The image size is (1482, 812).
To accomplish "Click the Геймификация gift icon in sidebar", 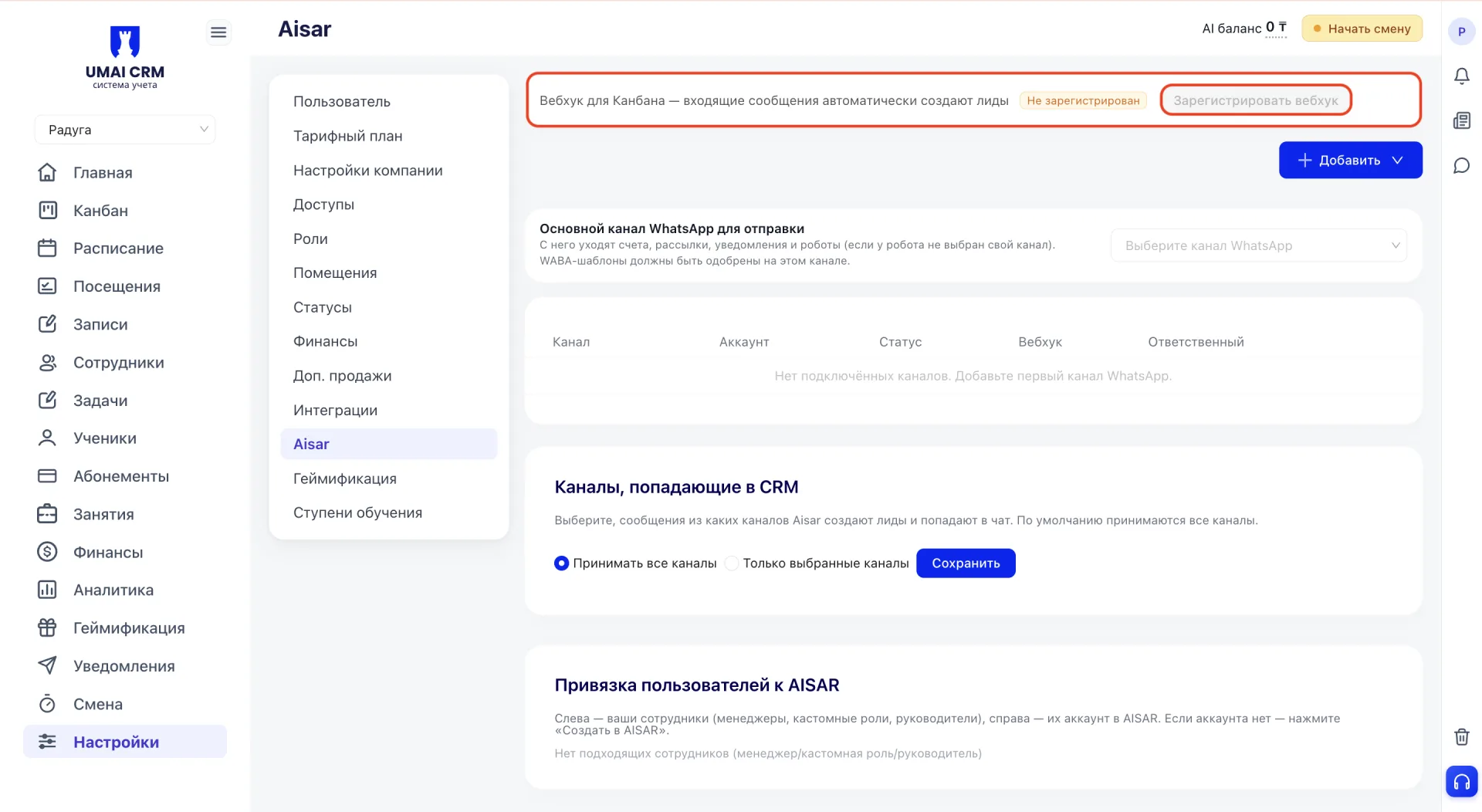I will pyautogui.click(x=47, y=628).
